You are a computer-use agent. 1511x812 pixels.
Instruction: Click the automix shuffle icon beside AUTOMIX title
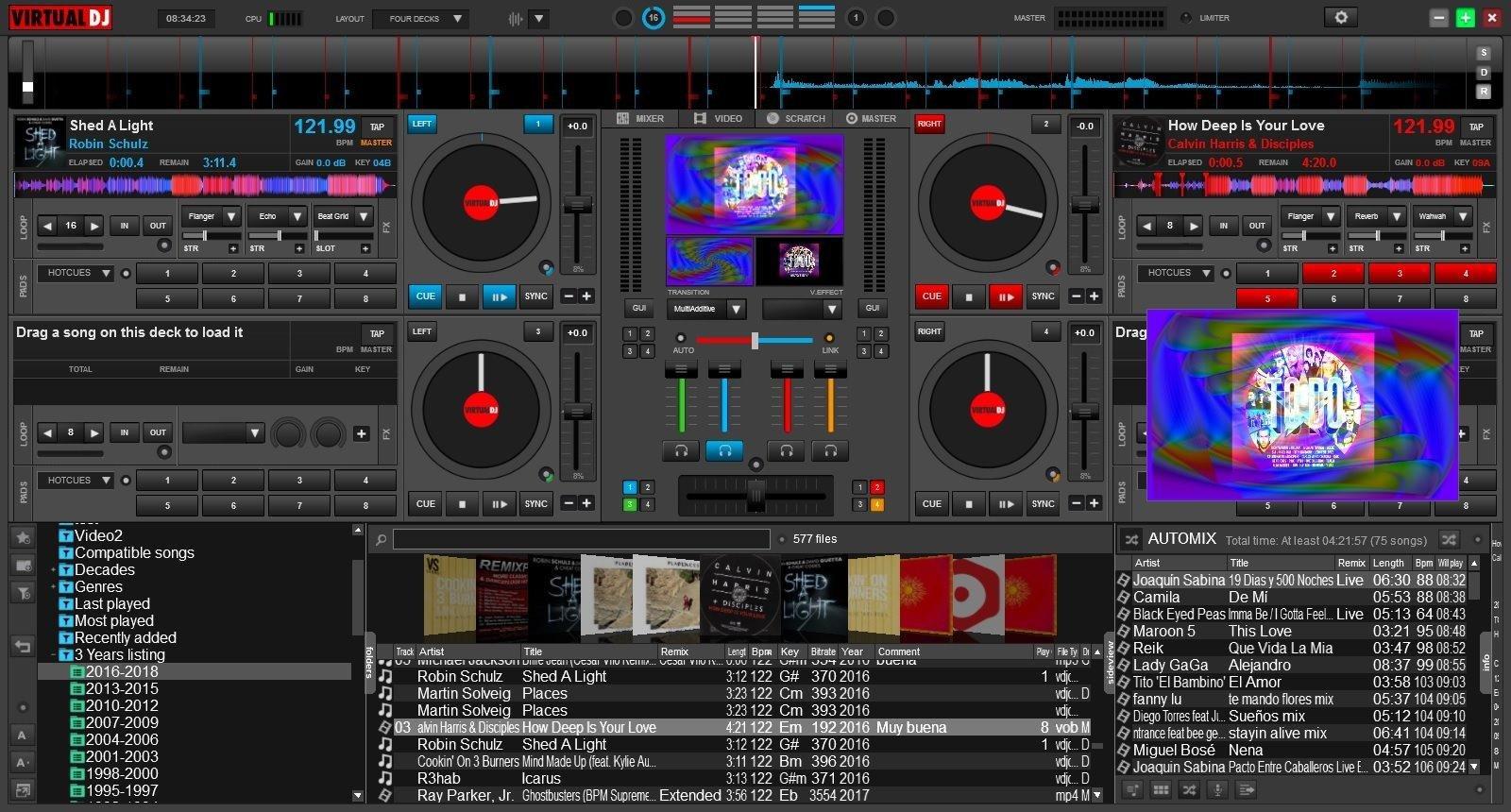click(1130, 539)
